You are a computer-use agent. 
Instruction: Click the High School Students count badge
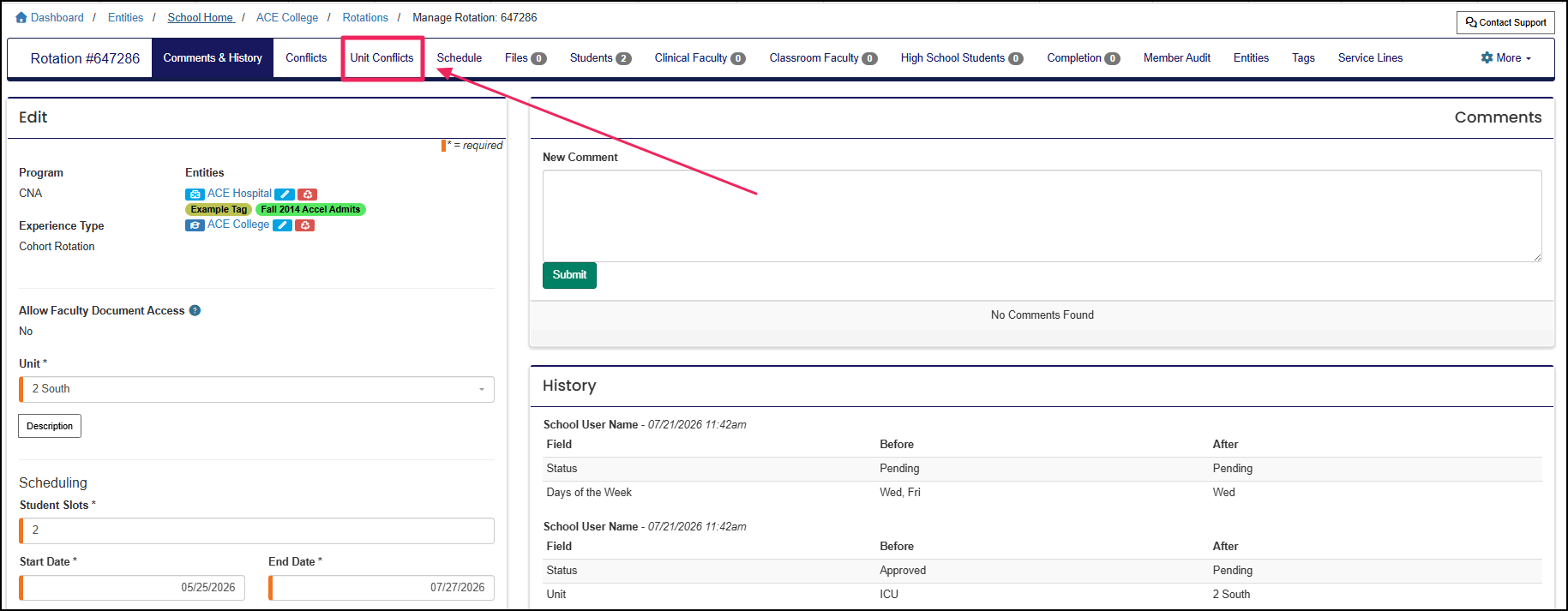point(1016,58)
